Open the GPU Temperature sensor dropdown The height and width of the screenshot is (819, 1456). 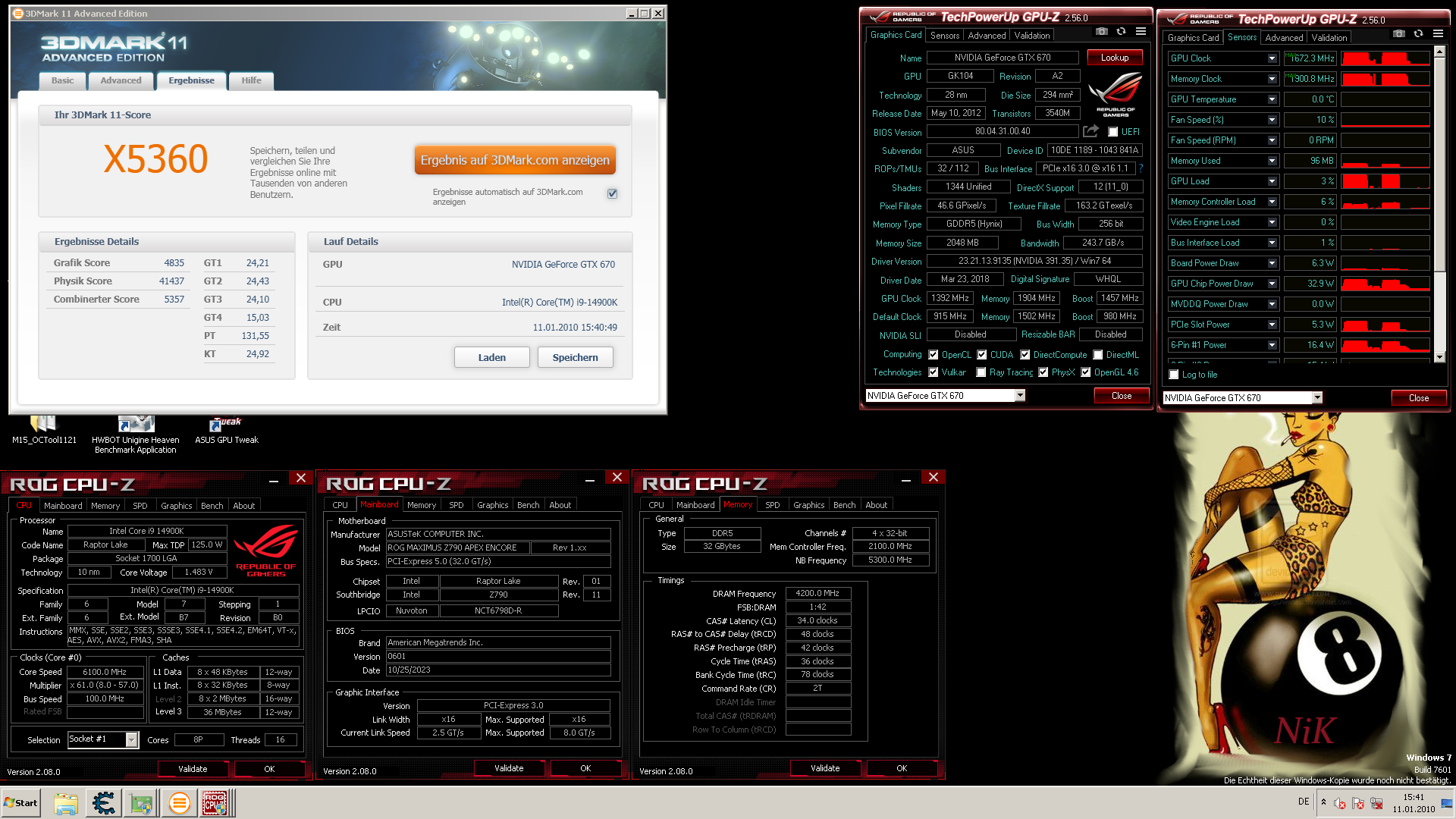pyautogui.click(x=1272, y=99)
